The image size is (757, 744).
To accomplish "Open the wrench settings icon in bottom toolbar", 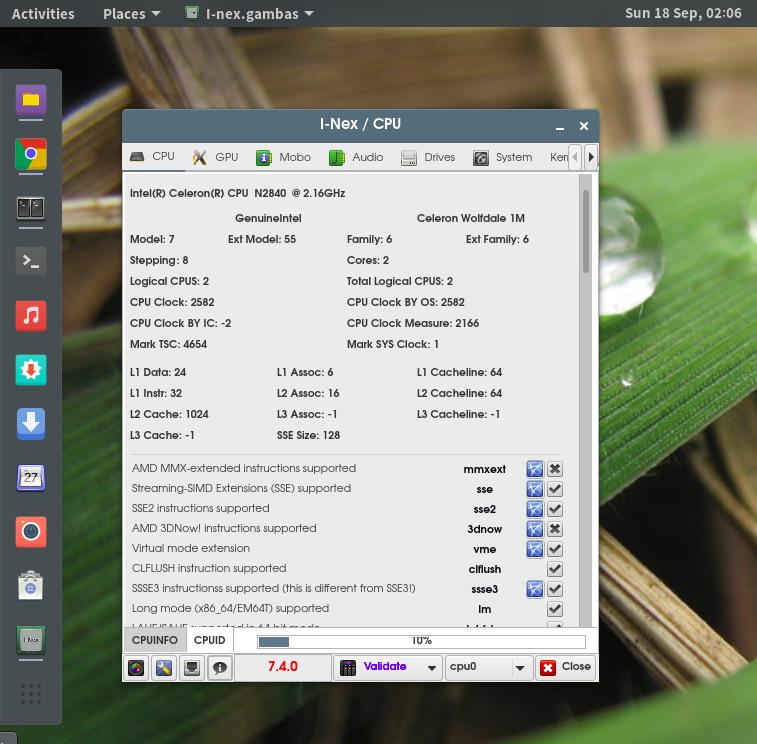I will [164, 668].
